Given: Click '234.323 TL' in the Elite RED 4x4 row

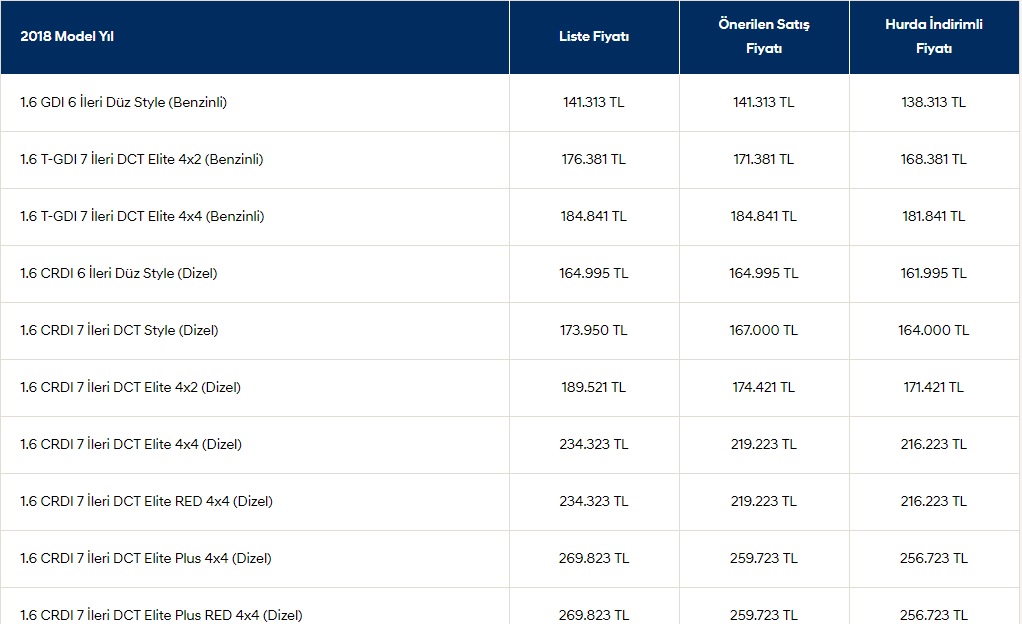Looking at the screenshot, I should 594,501.
